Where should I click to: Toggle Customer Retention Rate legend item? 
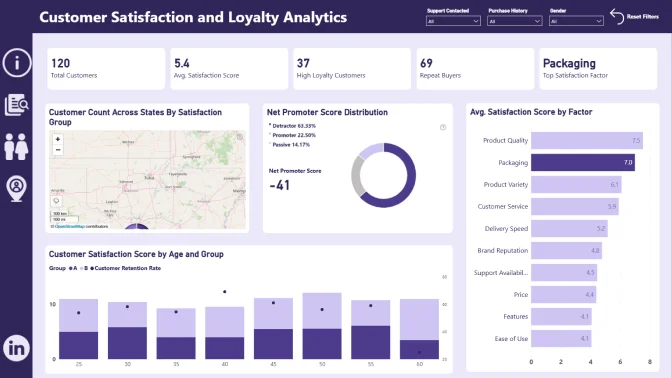126,268
